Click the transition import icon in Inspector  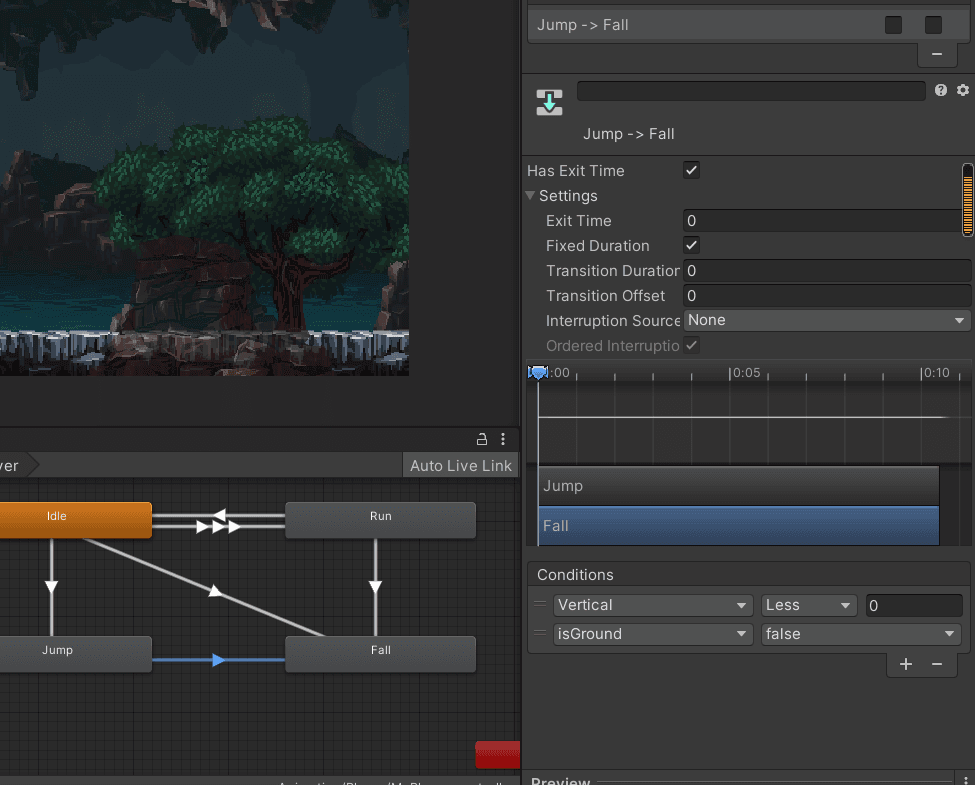coord(549,102)
